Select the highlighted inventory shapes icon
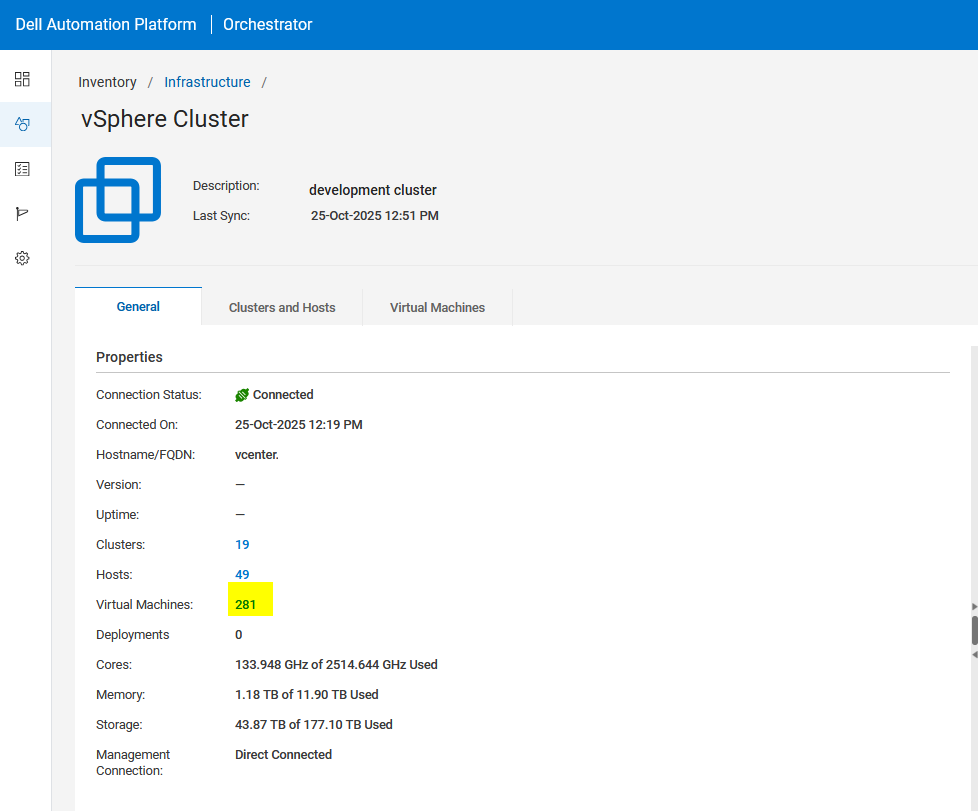 (22, 124)
